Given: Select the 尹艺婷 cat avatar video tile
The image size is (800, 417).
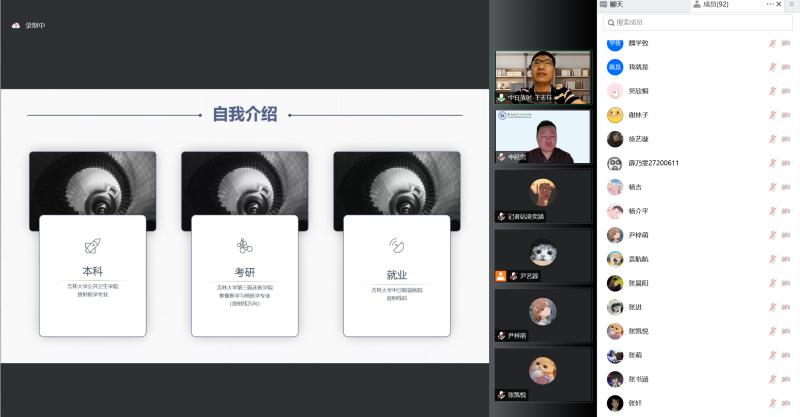Looking at the screenshot, I should pyautogui.click(x=543, y=254).
